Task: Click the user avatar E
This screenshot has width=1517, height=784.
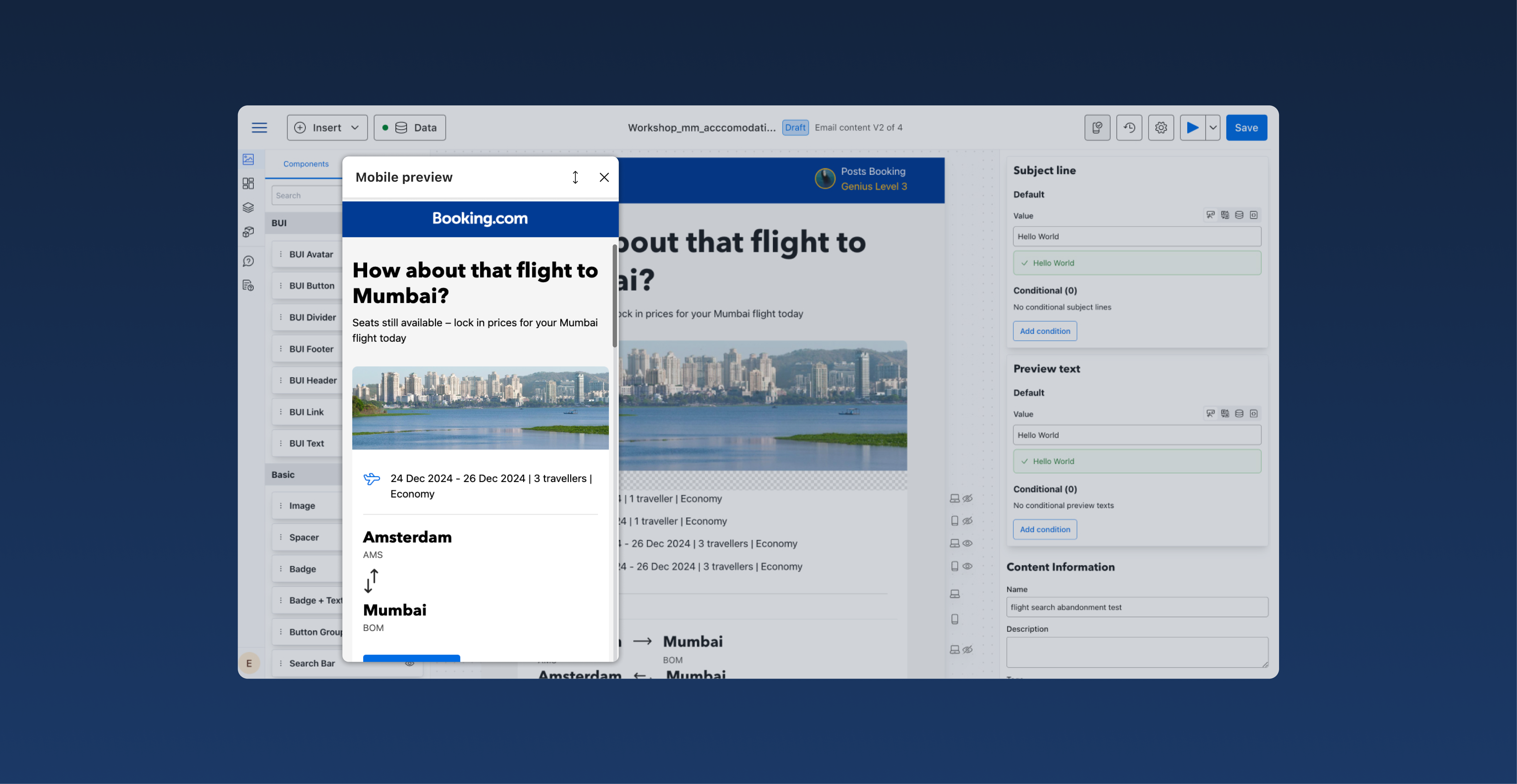Action: (x=249, y=663)
